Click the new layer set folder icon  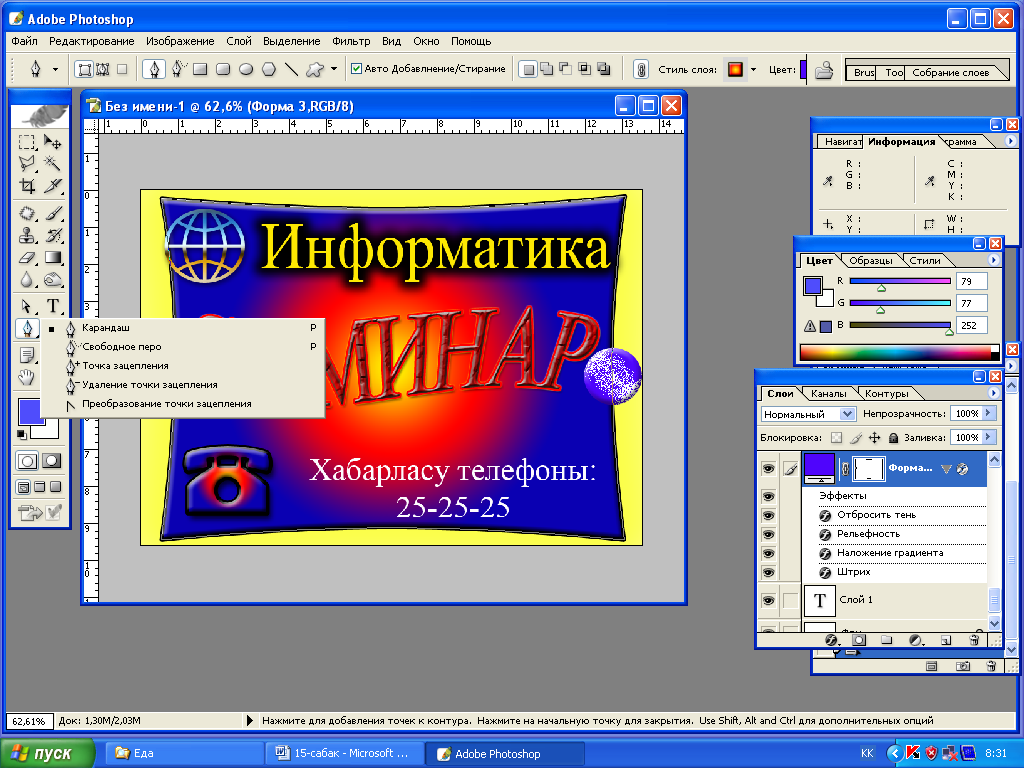[886, 640]
